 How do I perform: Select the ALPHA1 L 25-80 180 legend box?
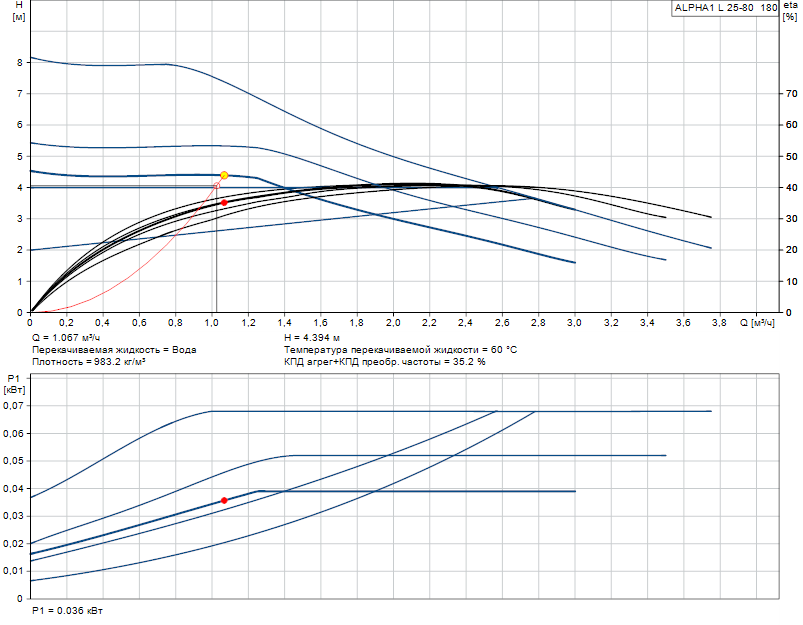coord(725,8)
